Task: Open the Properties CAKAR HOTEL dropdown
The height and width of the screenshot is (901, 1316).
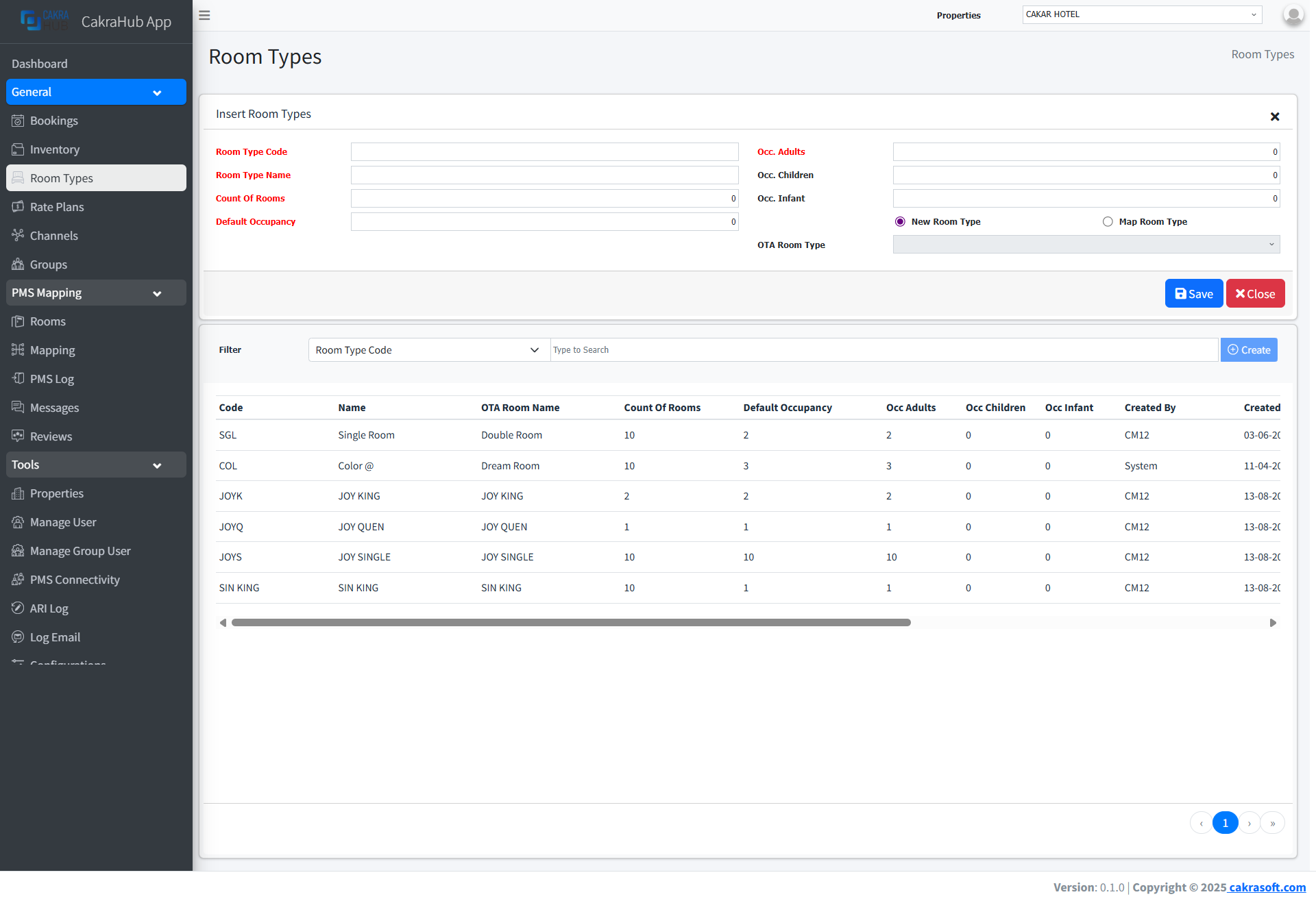Action: pos(1141,14)
